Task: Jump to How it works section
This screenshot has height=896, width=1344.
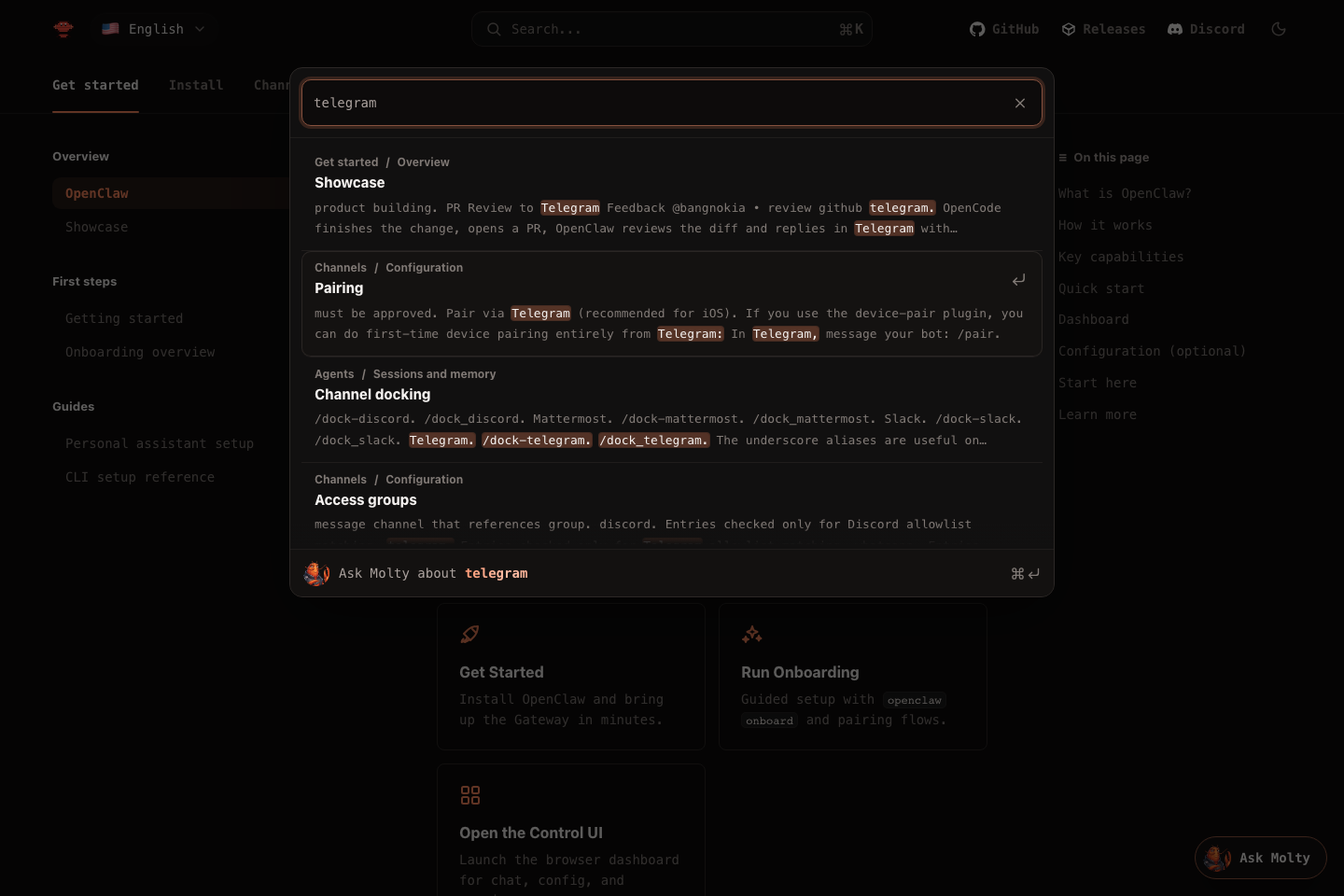Action: [1105, 225]
